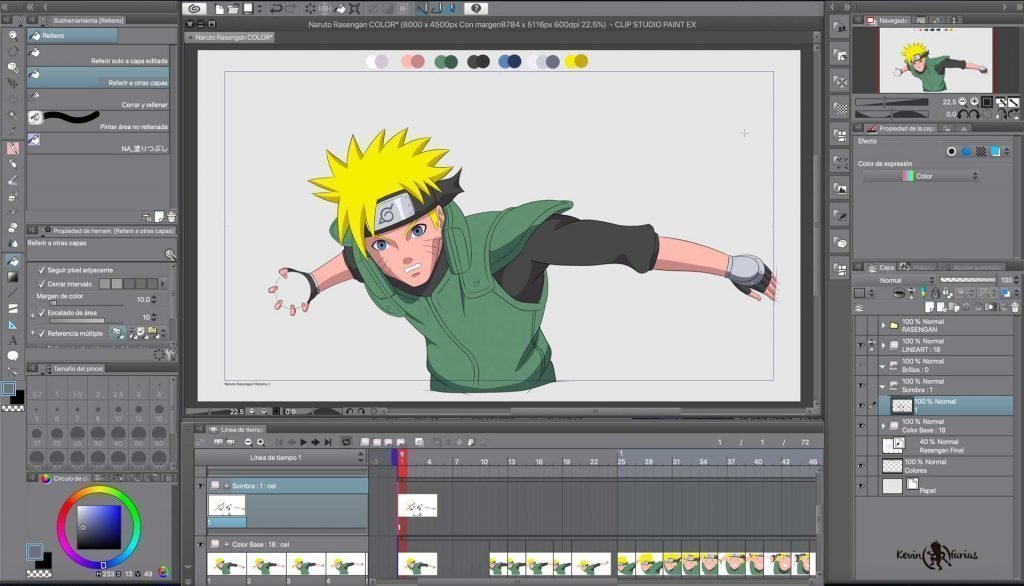The width and height of the screenshot is (1024, 586).
Task: Select the 'Propiedad de la capa' tab
Action: tap(901, 129)
